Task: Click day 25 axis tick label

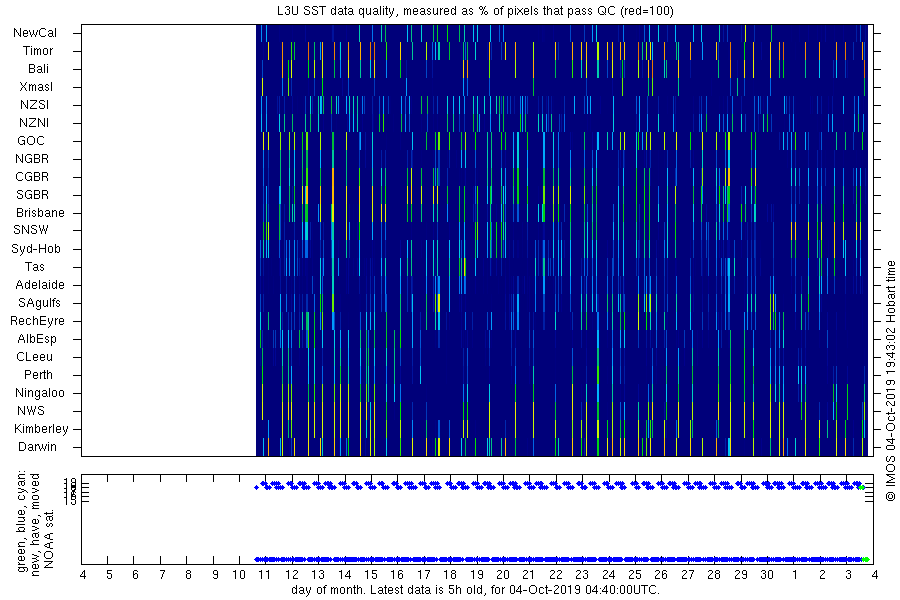Action: pyautogui.click(x=635, y=575)
